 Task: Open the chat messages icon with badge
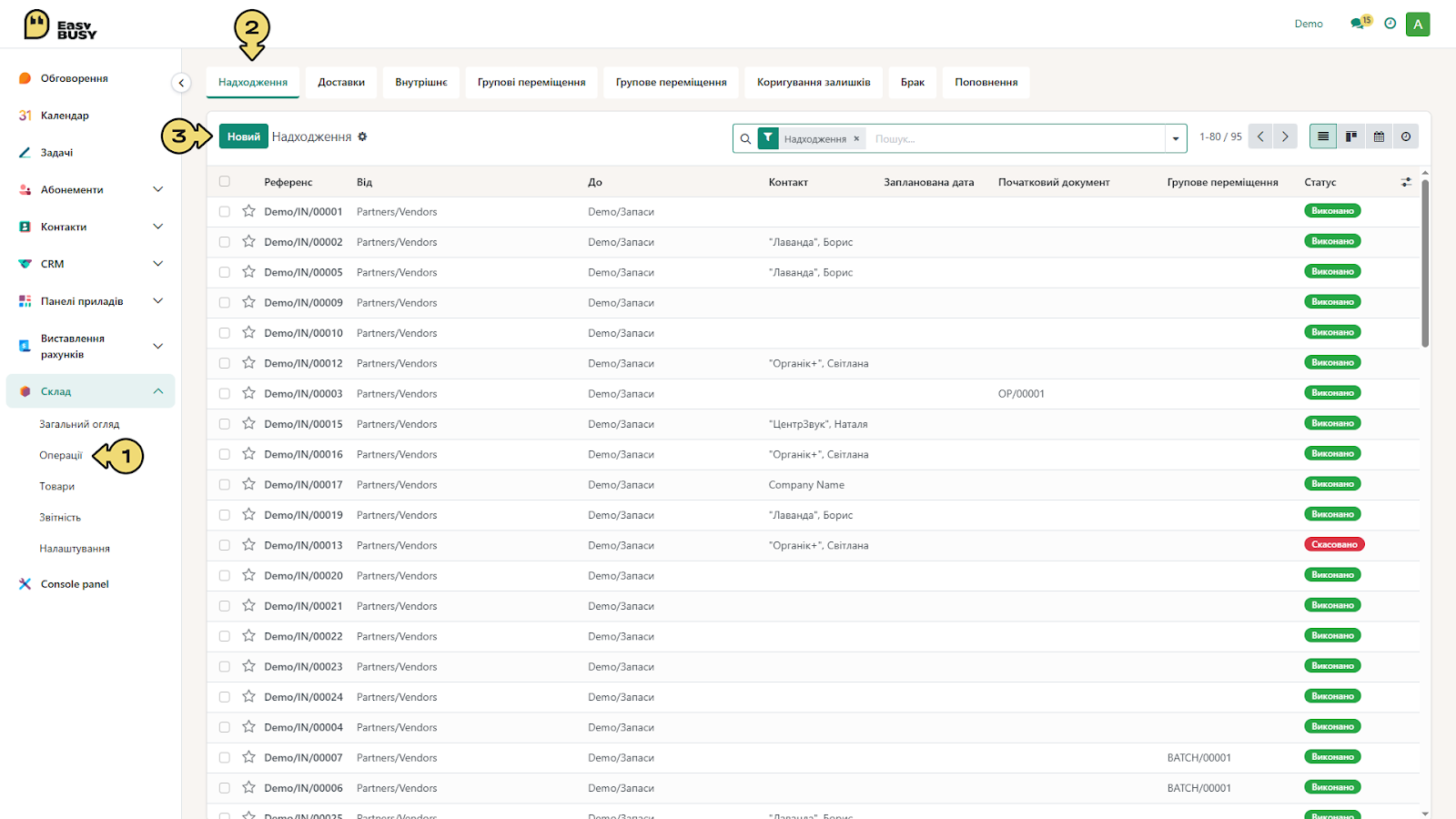pyautogui.click(x=1360, y=24)
